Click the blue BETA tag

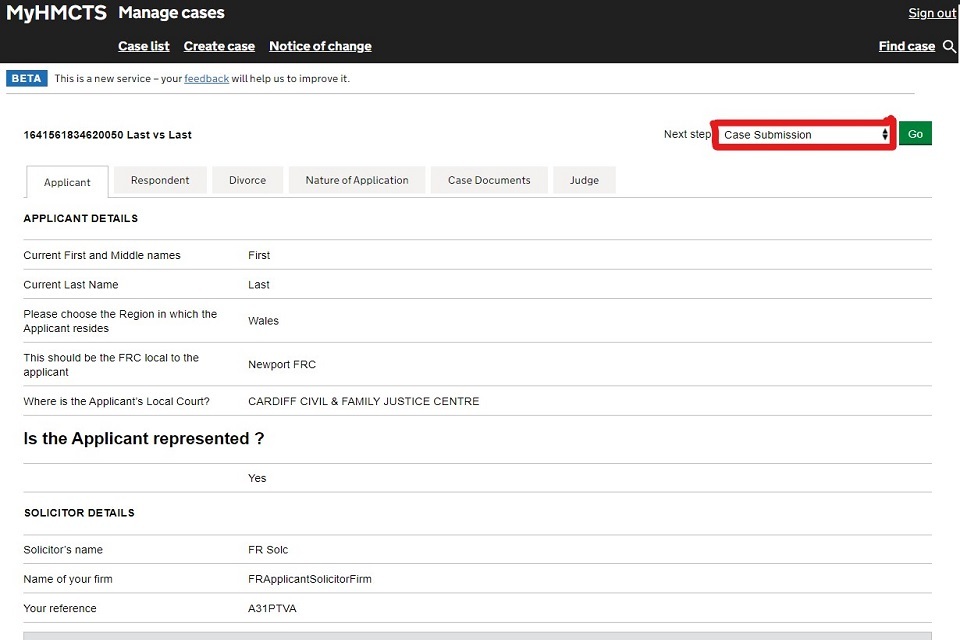click(x=27, y=78)
